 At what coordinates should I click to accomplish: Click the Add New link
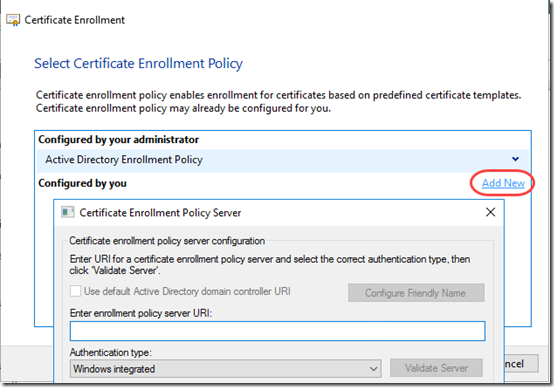click(x=503, y=183)
